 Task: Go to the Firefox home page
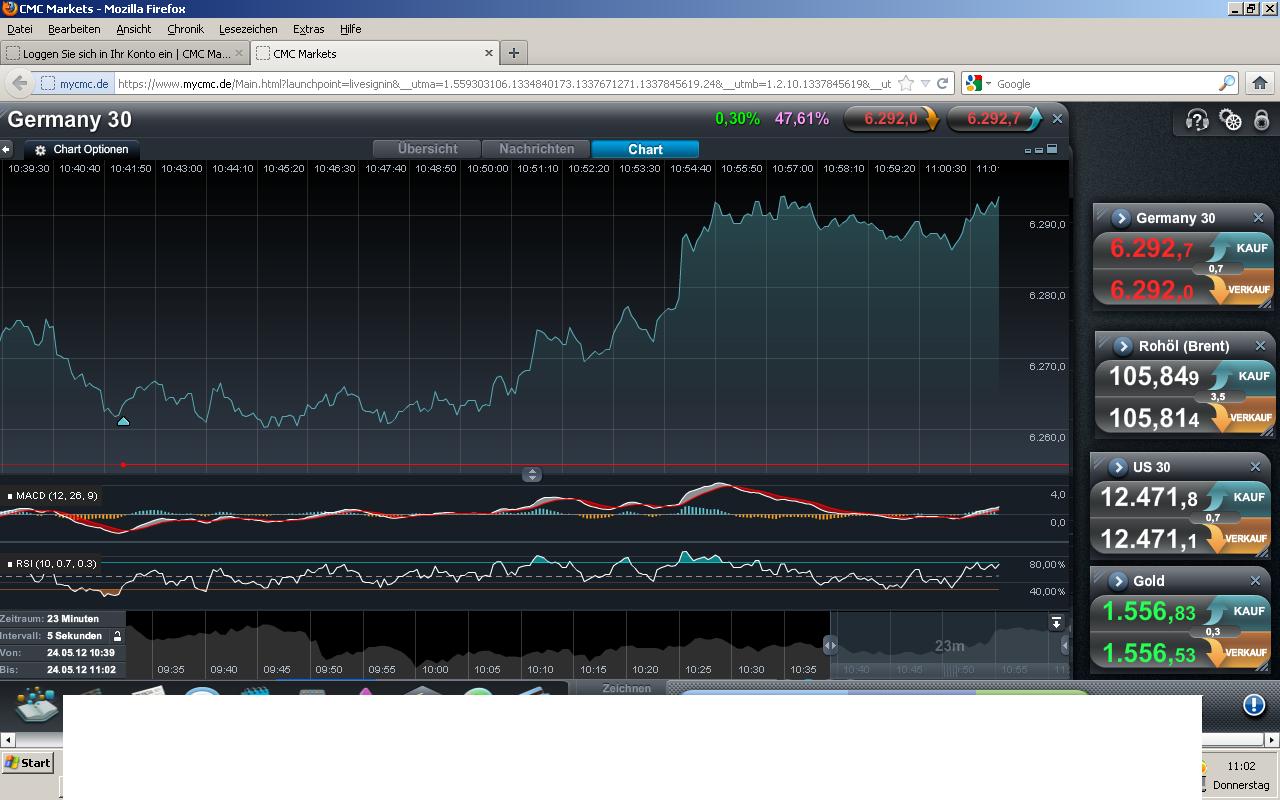[1260, 83]
